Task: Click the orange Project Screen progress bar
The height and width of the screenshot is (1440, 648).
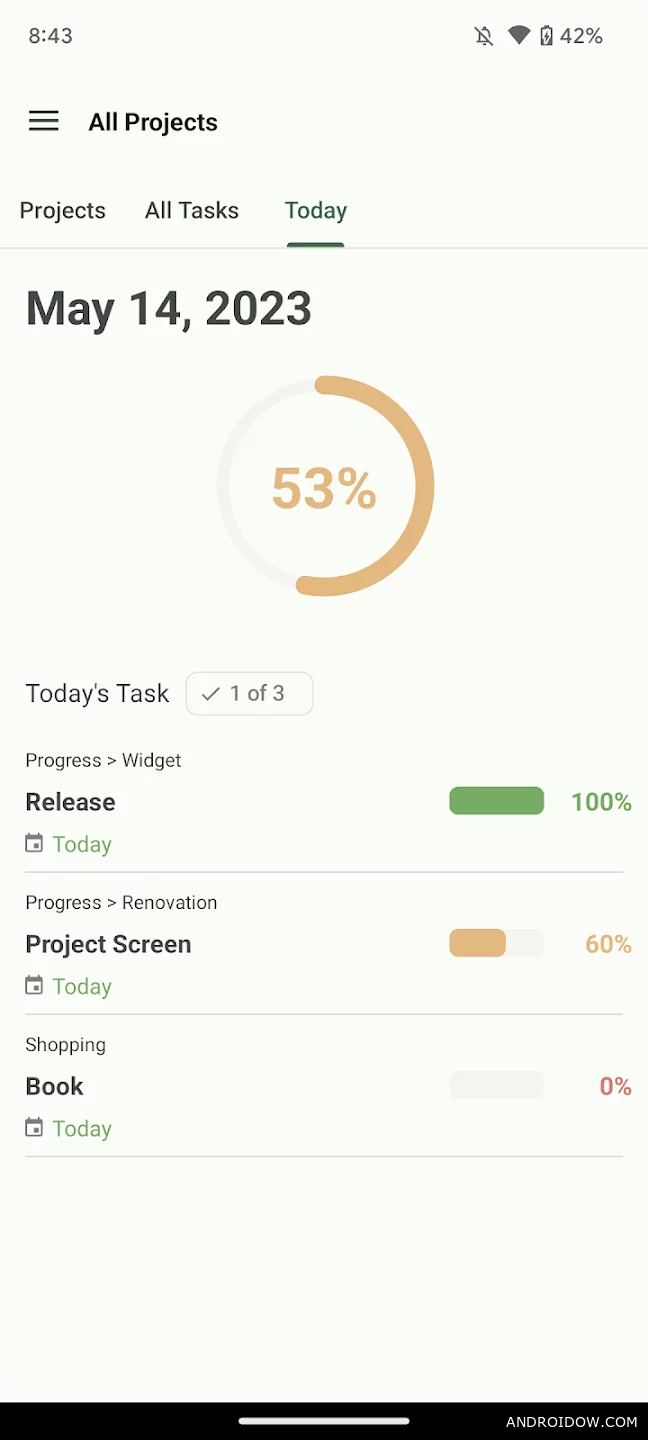Action: pos(497,943)
